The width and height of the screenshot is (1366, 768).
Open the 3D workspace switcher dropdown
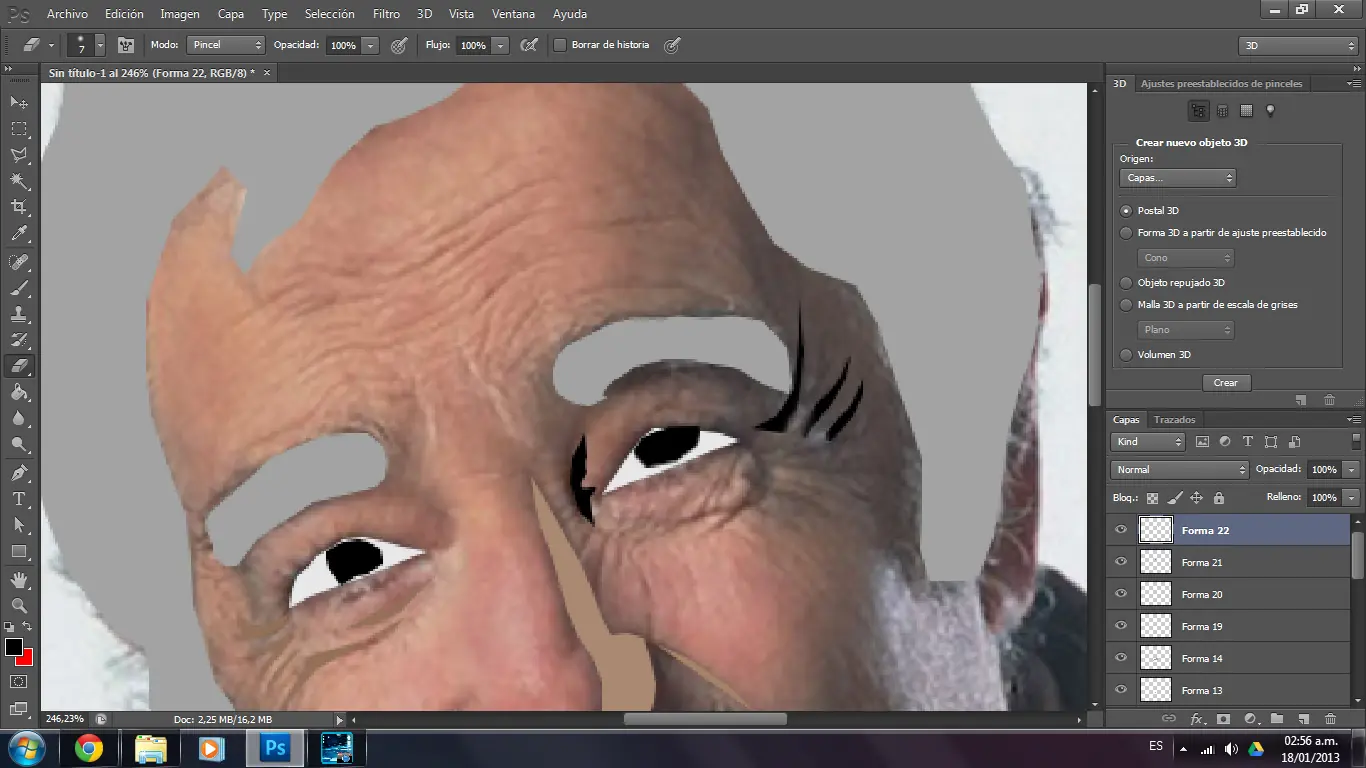coord(1298,46)
